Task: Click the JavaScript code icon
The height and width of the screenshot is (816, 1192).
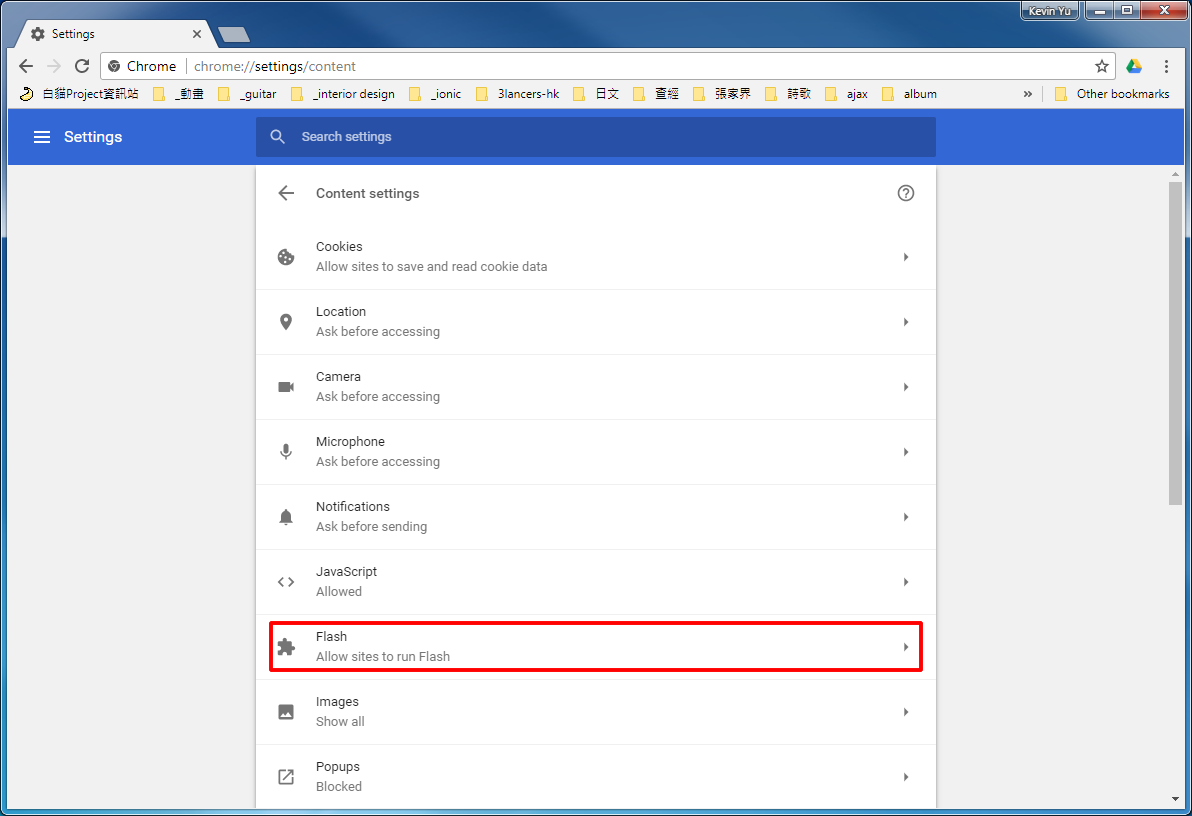Action: coord(286,582)
